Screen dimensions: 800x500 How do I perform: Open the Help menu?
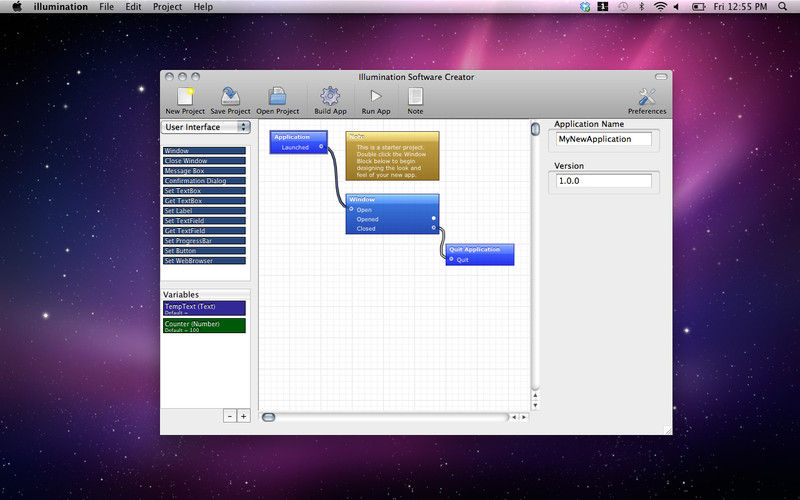point(203,7)
